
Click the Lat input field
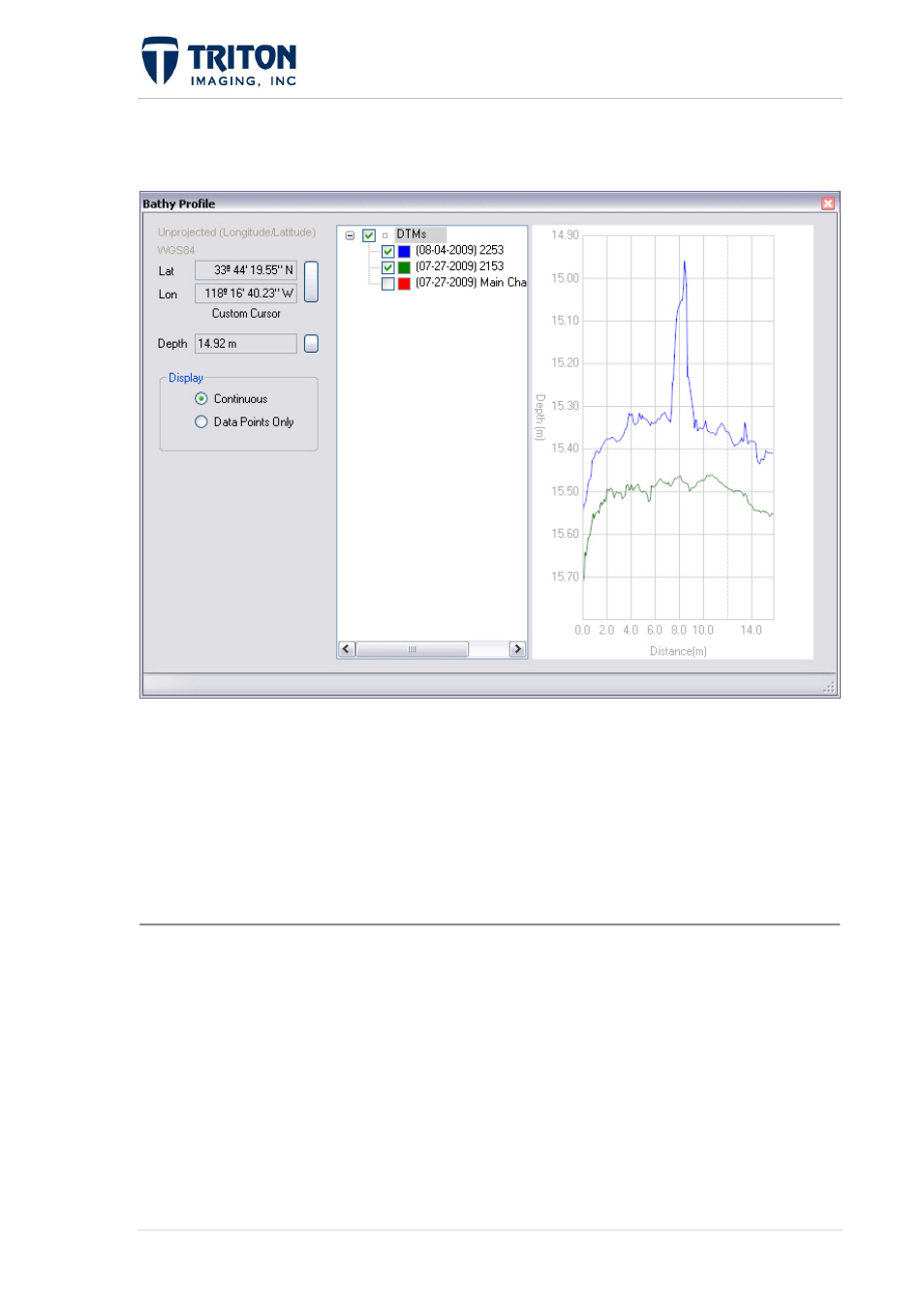[246, 270]
